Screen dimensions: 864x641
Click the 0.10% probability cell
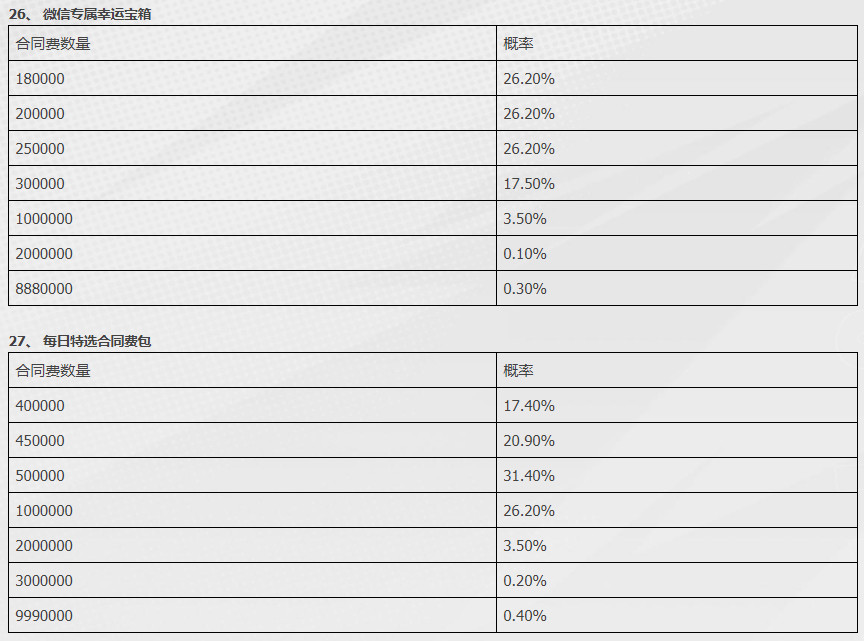(677, 254)
